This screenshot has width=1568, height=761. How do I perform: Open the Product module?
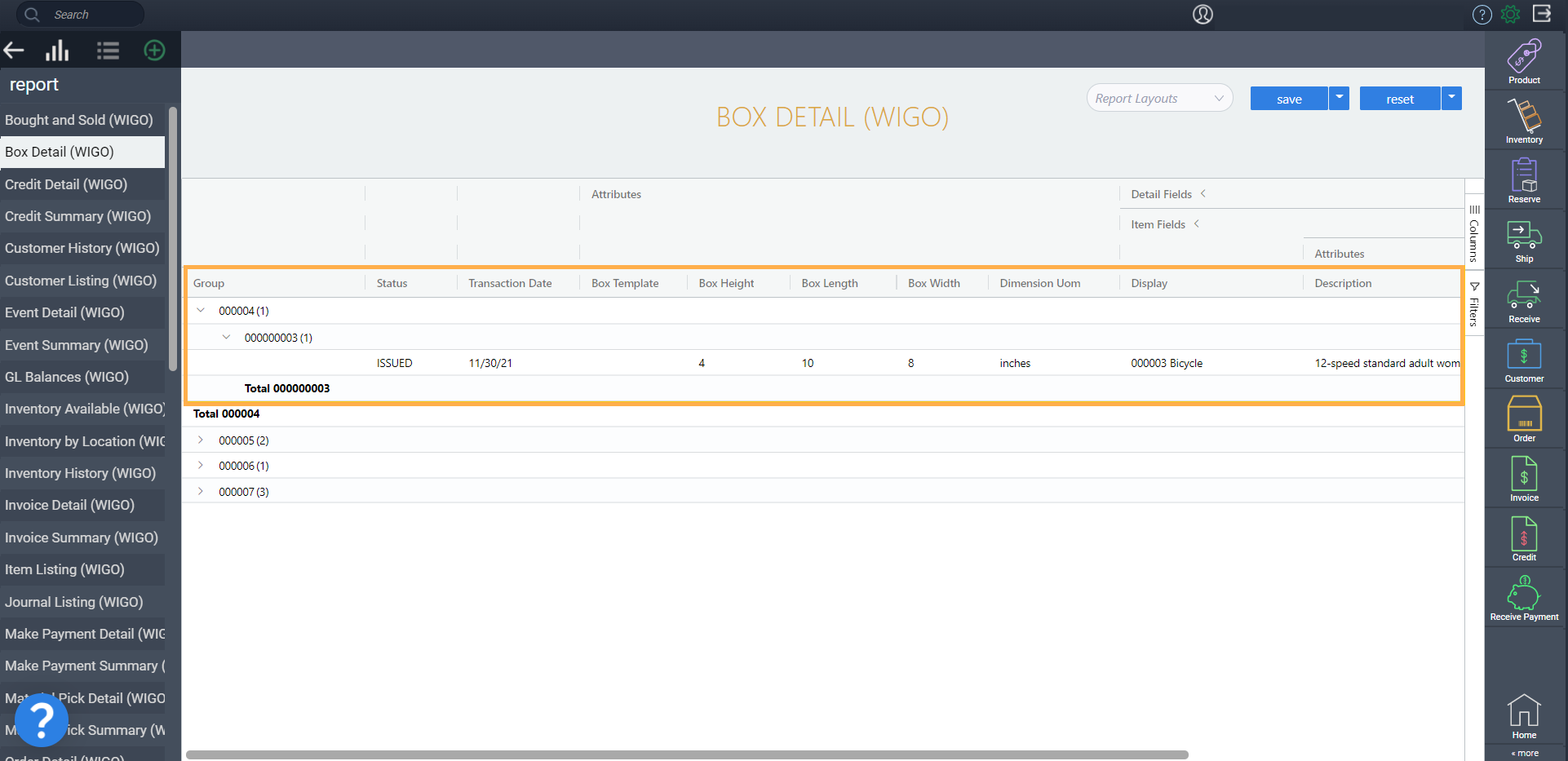point(1524,62)
